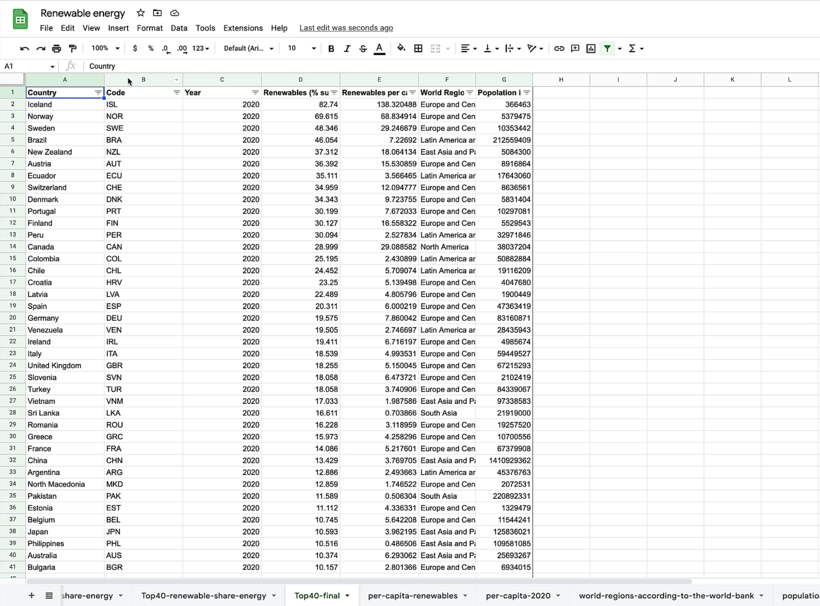The height and width of the screenshot is (606, 820).
Task: Open the font family dropdown
Action: click(248, 49)
